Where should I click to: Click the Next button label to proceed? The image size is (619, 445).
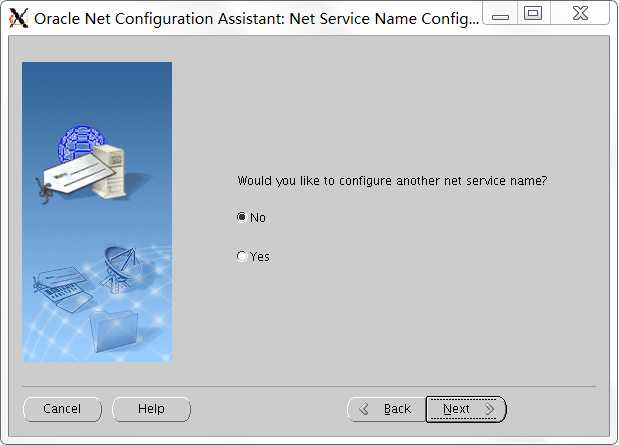(x=456, y=409)
